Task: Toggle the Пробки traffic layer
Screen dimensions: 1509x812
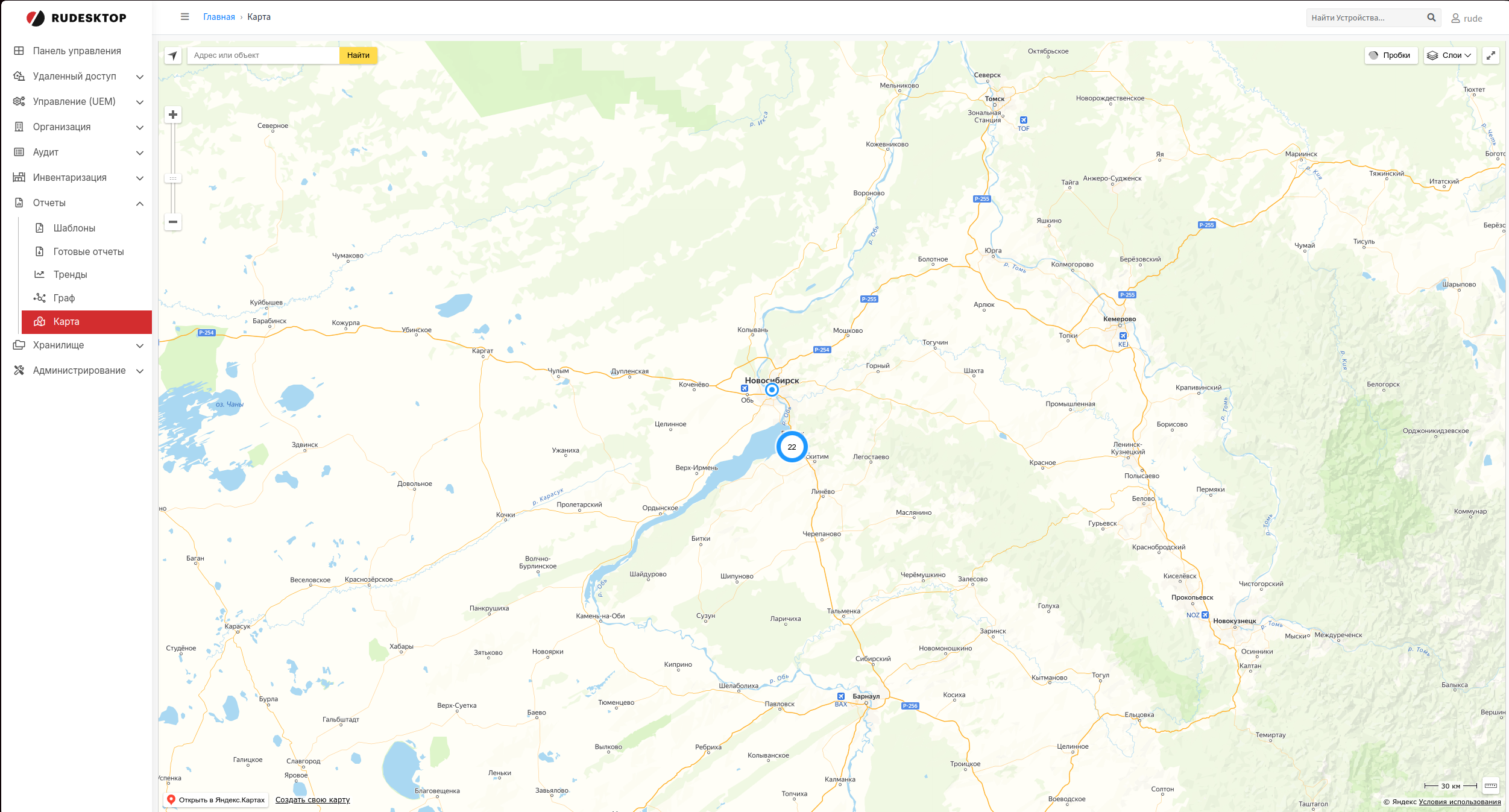Action: [1391, 55]
